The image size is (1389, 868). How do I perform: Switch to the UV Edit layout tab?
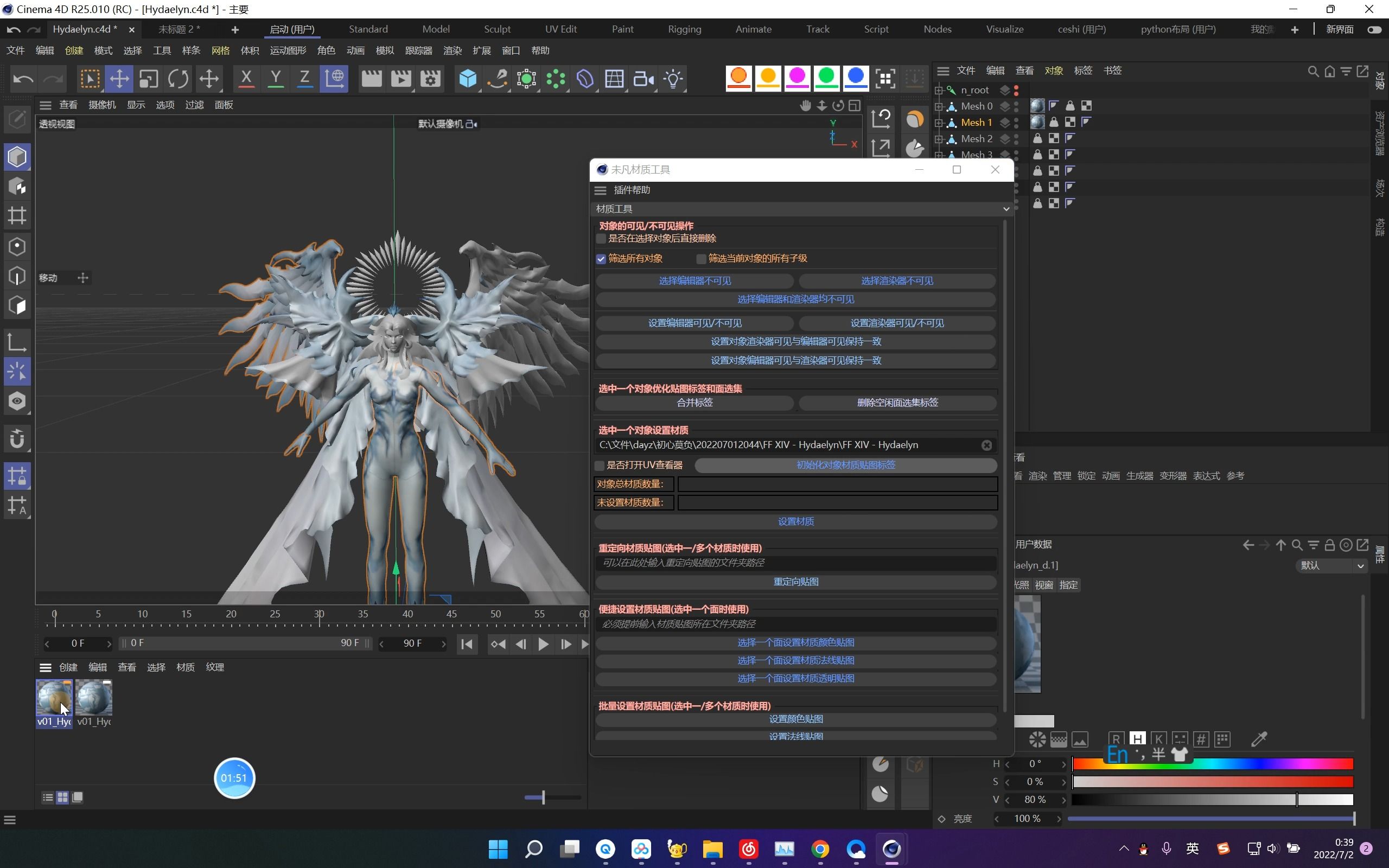coord(561,29)
